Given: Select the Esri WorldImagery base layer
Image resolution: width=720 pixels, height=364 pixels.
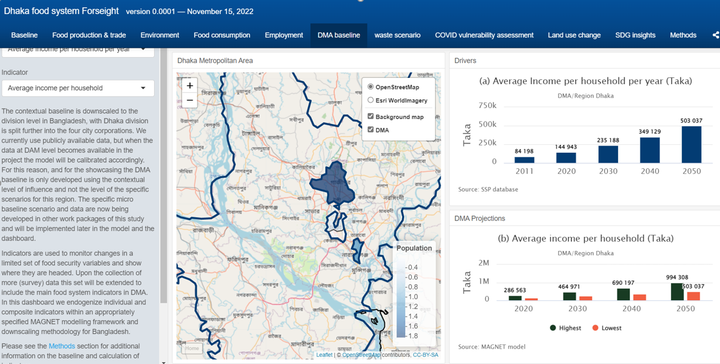Looking at the screenshot, I should (x=371, y=100).
